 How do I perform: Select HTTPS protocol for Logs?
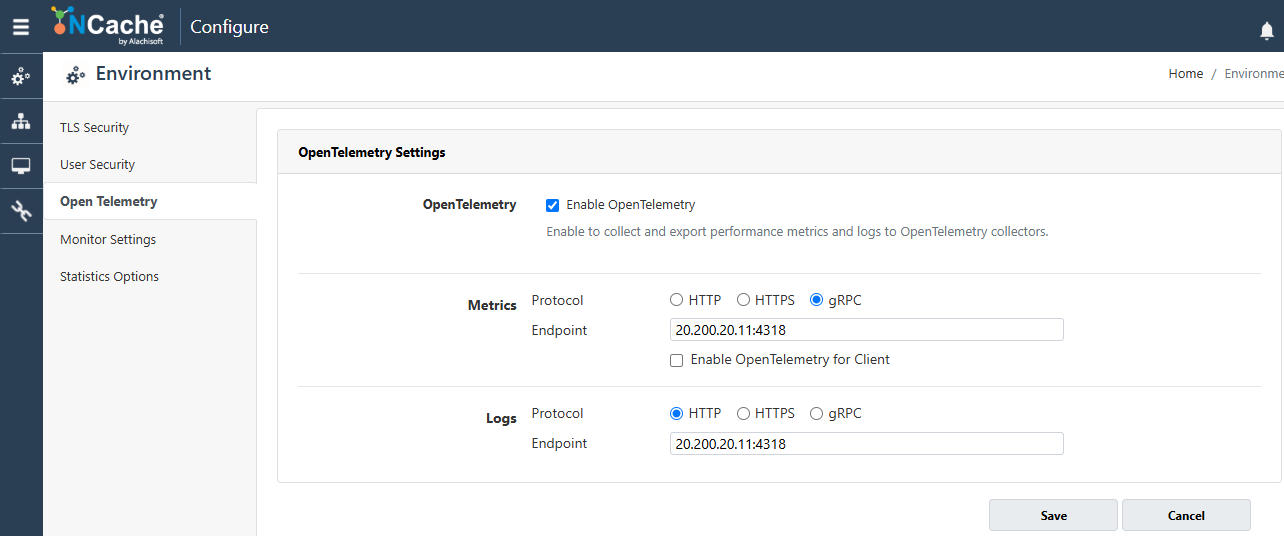pyautogui.click(x=743, y=413)
